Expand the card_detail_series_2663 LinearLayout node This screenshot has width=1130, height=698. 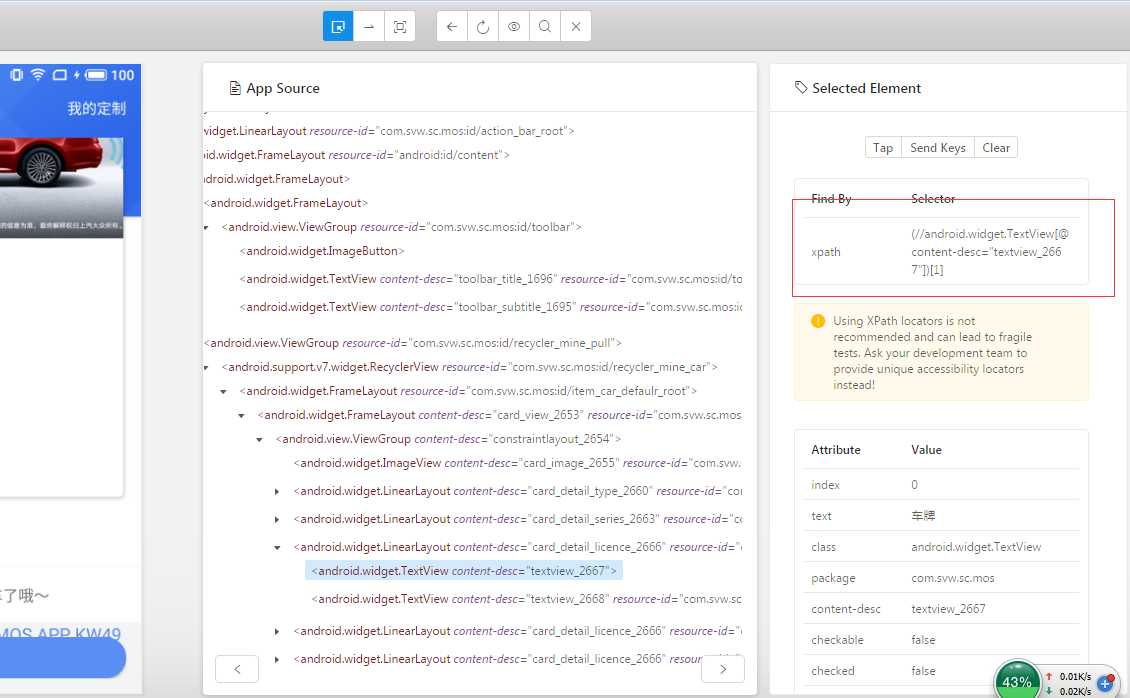277,519
